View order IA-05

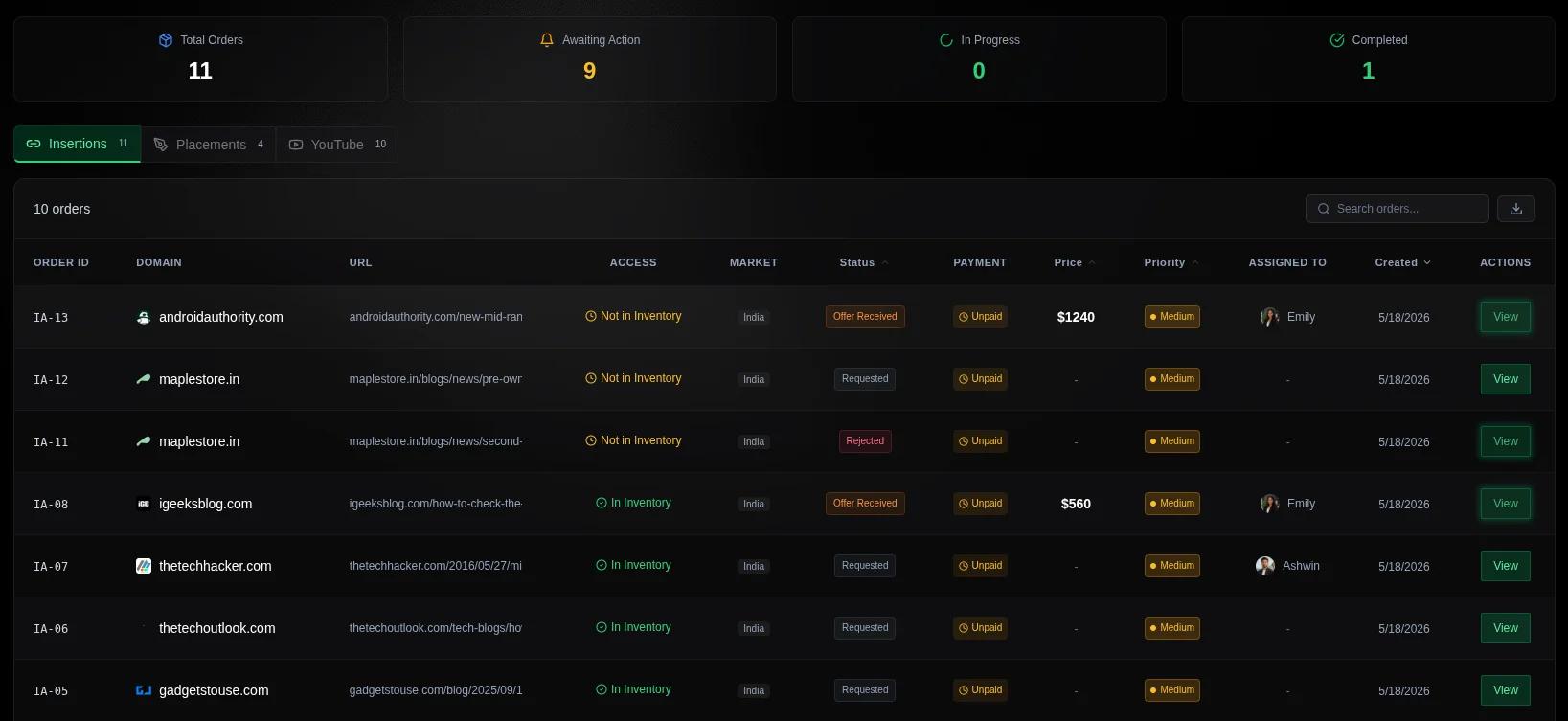[x=1506, y=690]
